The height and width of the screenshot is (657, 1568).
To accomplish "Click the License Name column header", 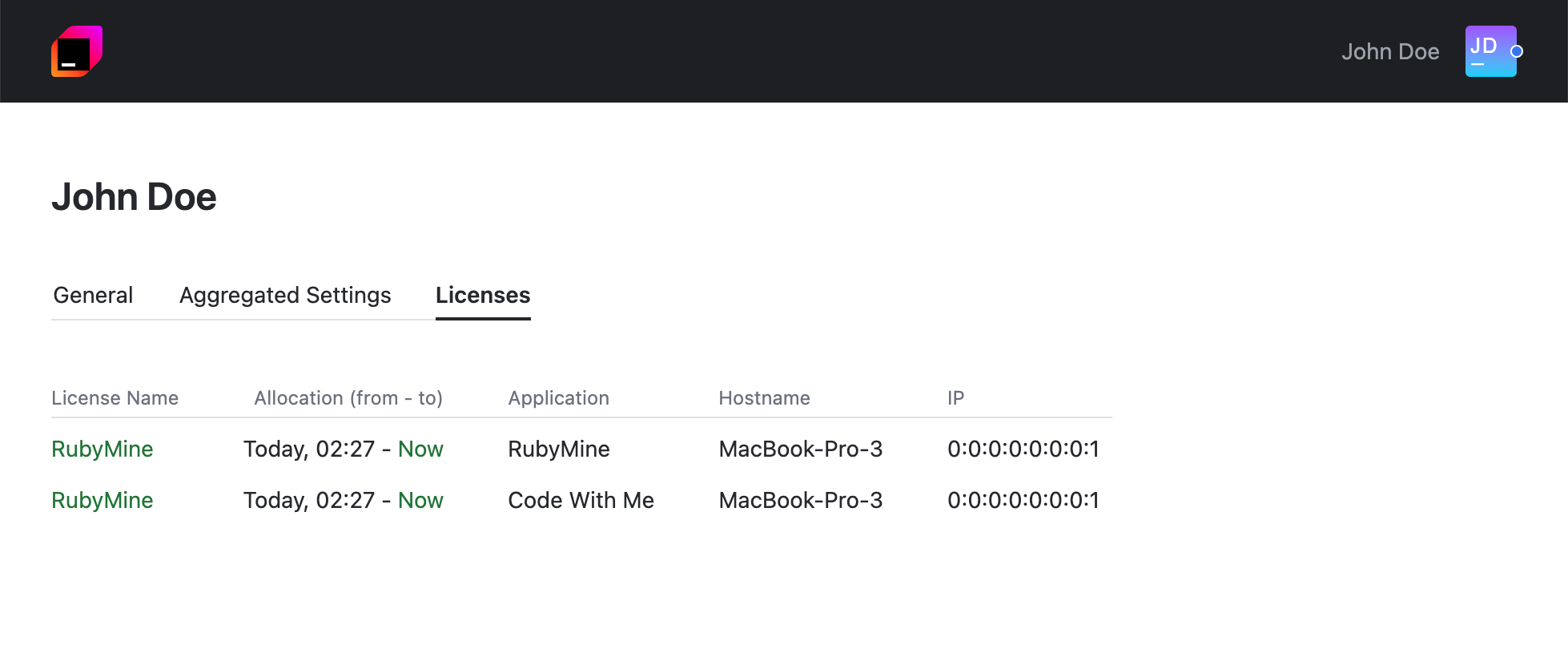I will 115,398.
